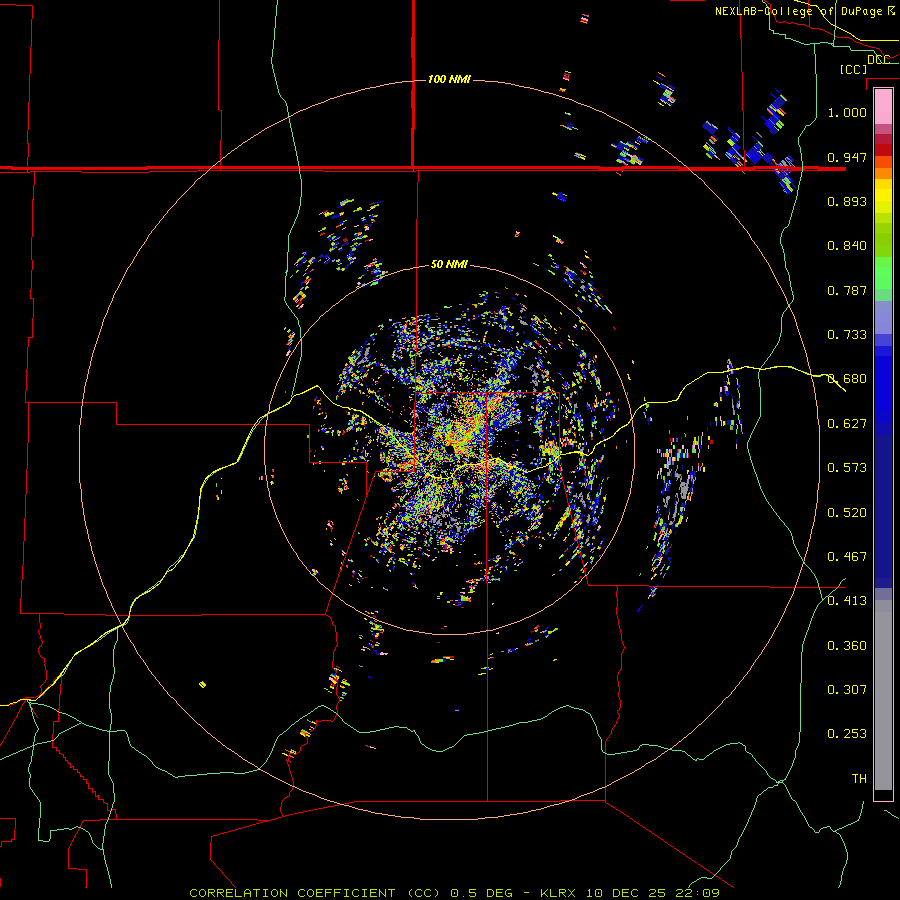900x900 pixels.
Task: Click the 0.253 scale label
Action: [x=847, y=734]
